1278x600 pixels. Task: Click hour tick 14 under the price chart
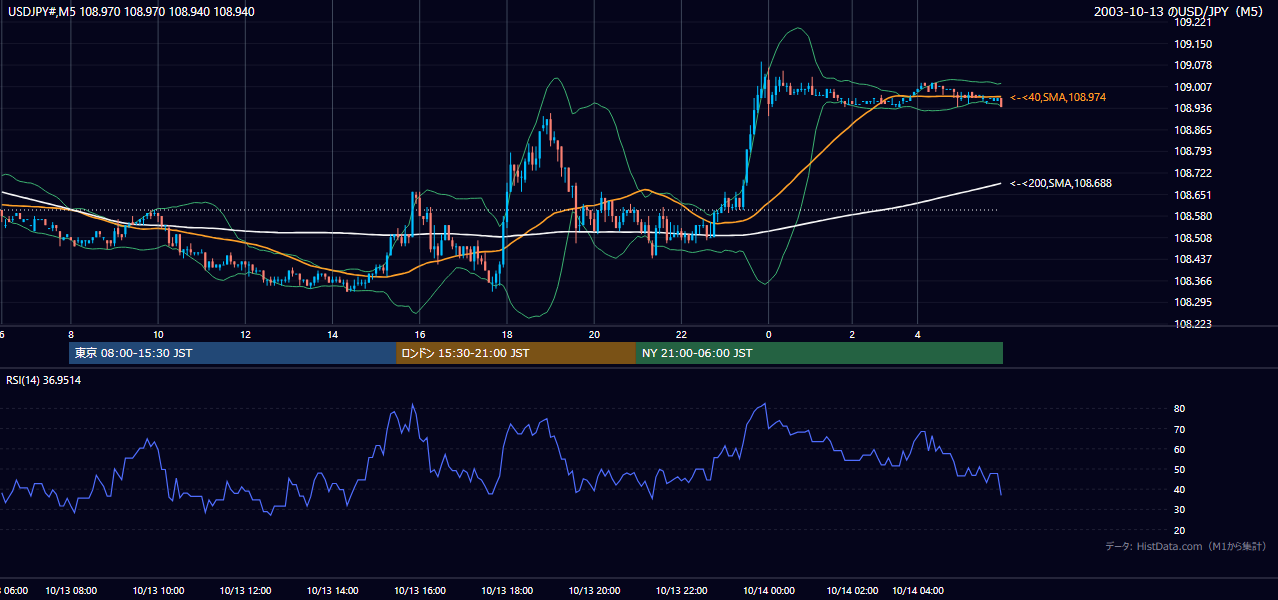[x=333, y=334]
